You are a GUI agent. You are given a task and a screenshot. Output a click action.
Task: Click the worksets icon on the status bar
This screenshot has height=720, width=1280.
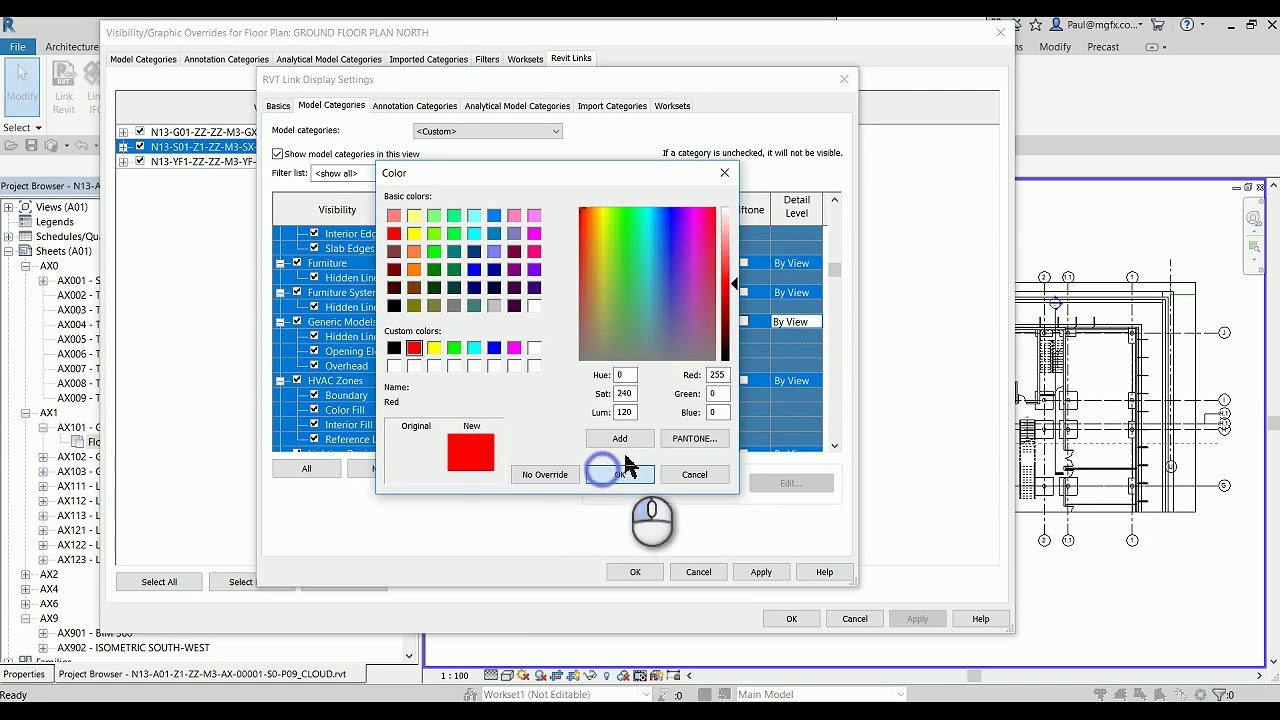point(470,695)
